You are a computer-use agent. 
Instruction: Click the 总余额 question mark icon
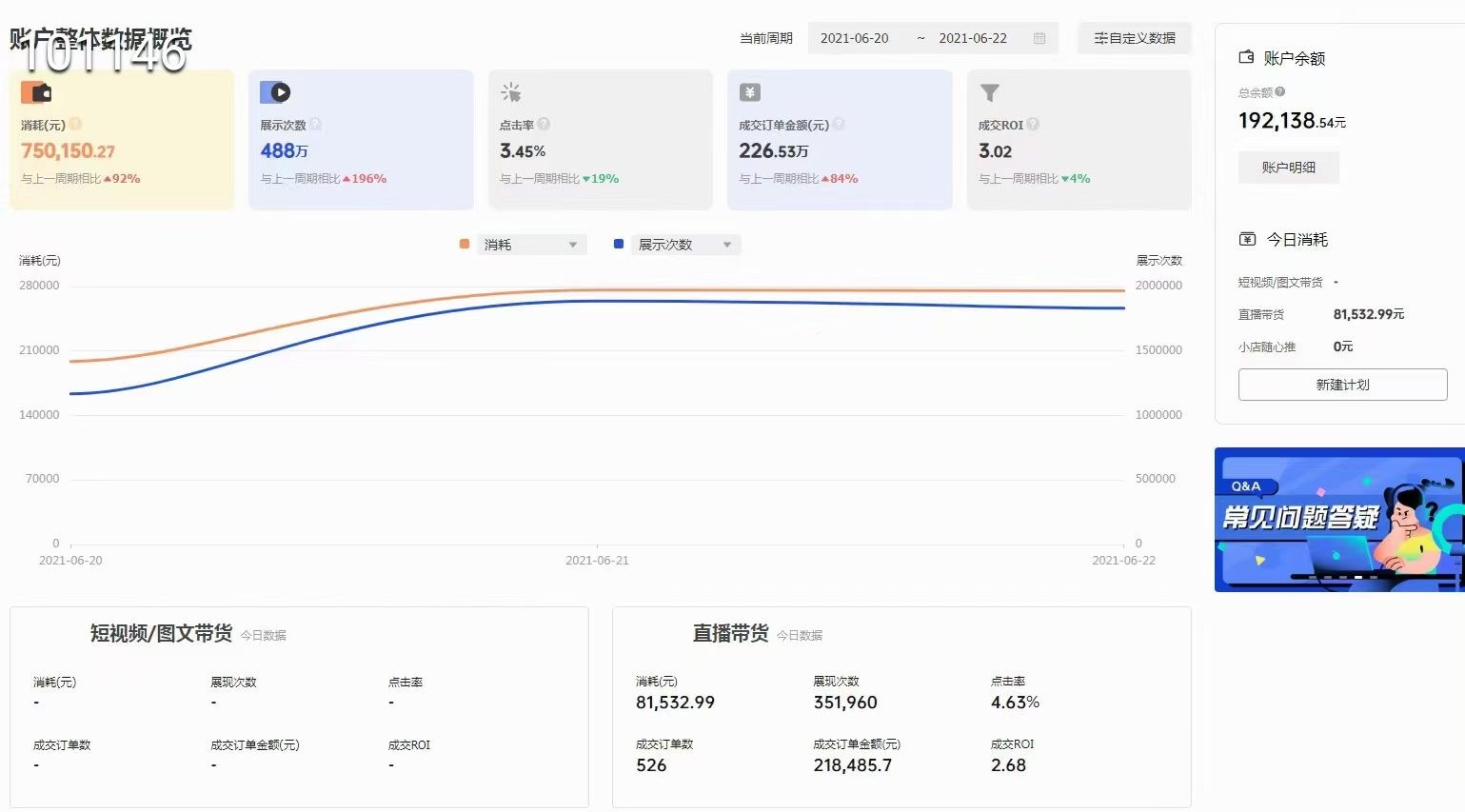[x=1281, y=91]
